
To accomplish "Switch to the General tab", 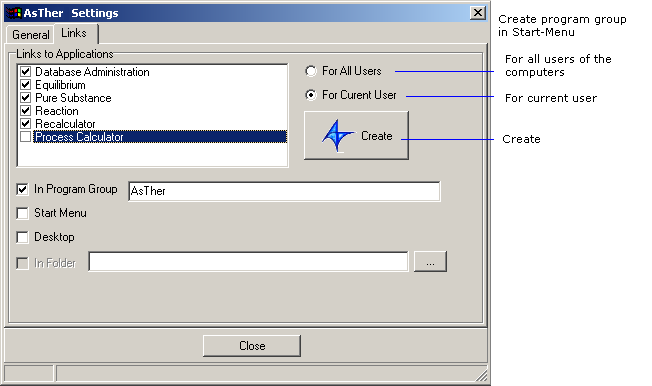I will 30,35.
